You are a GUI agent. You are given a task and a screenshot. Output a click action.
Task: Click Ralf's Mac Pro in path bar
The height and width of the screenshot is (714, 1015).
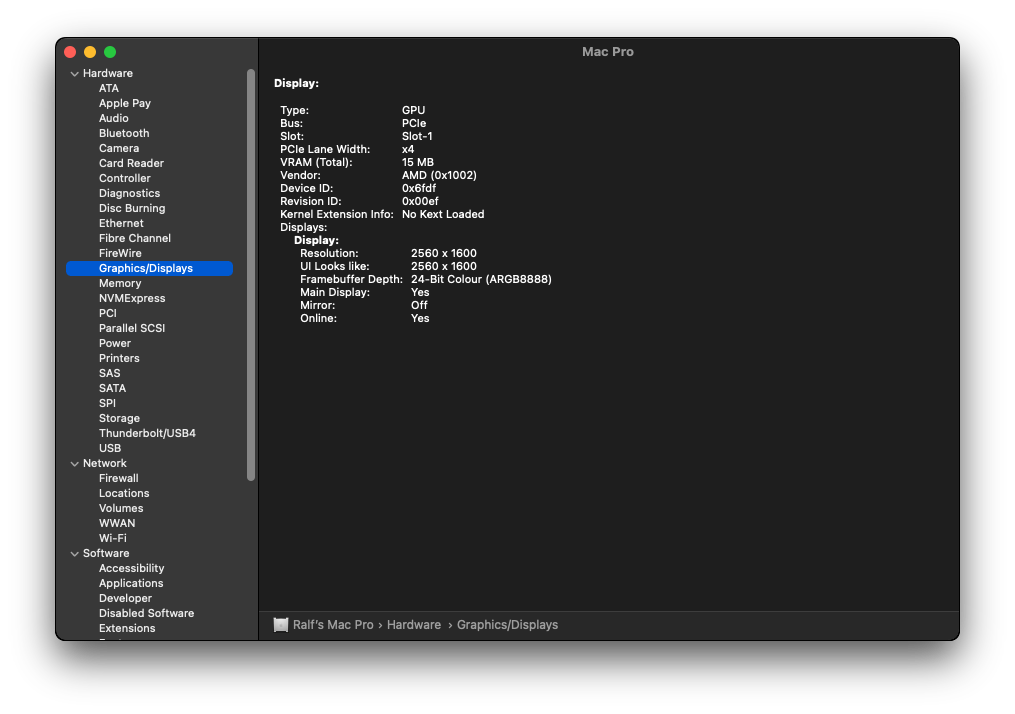click(333, 625)
